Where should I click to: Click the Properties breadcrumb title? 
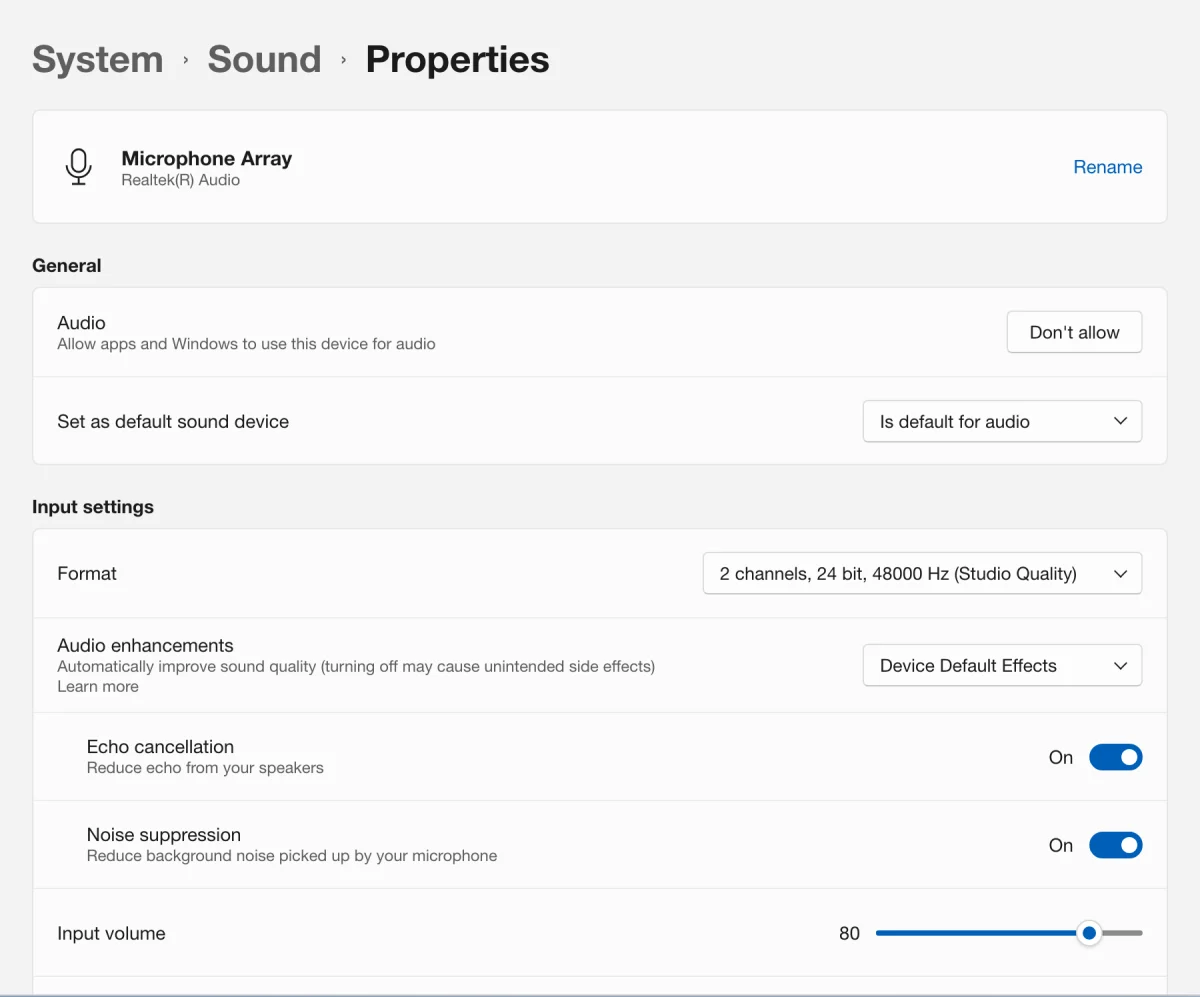click(457, 60)
